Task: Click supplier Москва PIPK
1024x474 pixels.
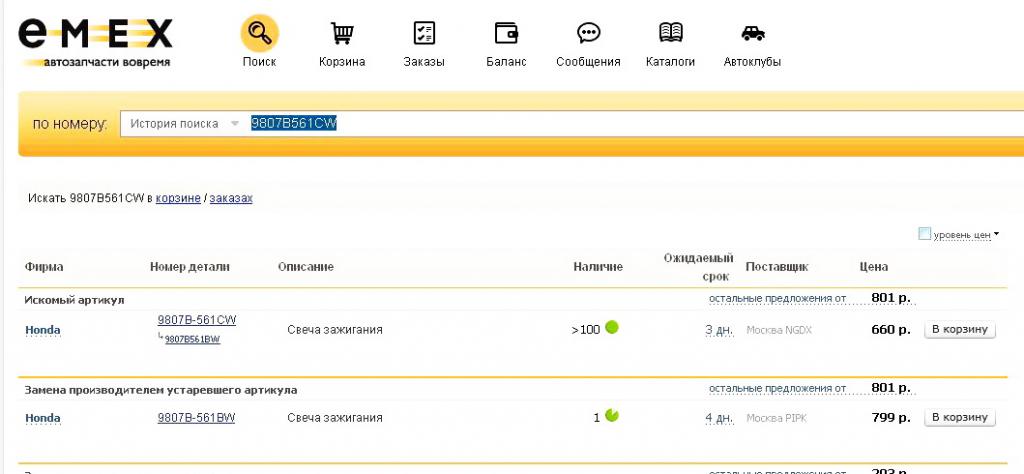Action: pyautogui.click(x=776, y=418)
